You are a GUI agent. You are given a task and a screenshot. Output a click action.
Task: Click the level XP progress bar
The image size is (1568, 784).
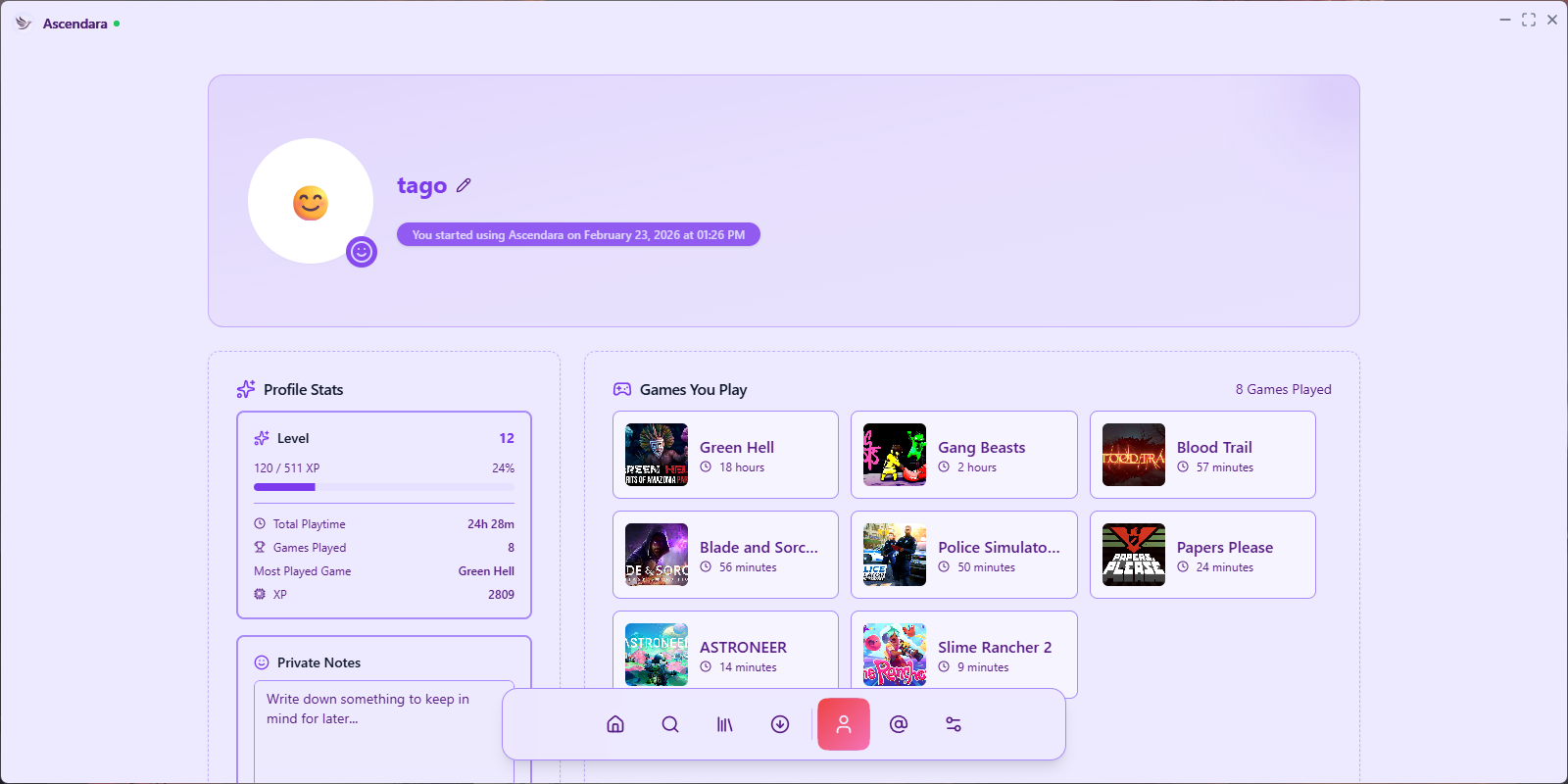[384, 487]
